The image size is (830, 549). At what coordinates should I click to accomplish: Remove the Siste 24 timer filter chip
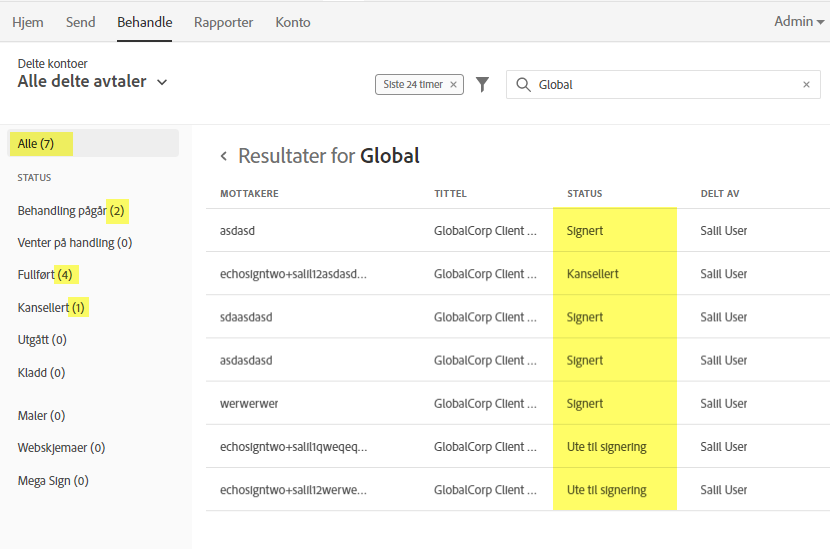(453, 85)
